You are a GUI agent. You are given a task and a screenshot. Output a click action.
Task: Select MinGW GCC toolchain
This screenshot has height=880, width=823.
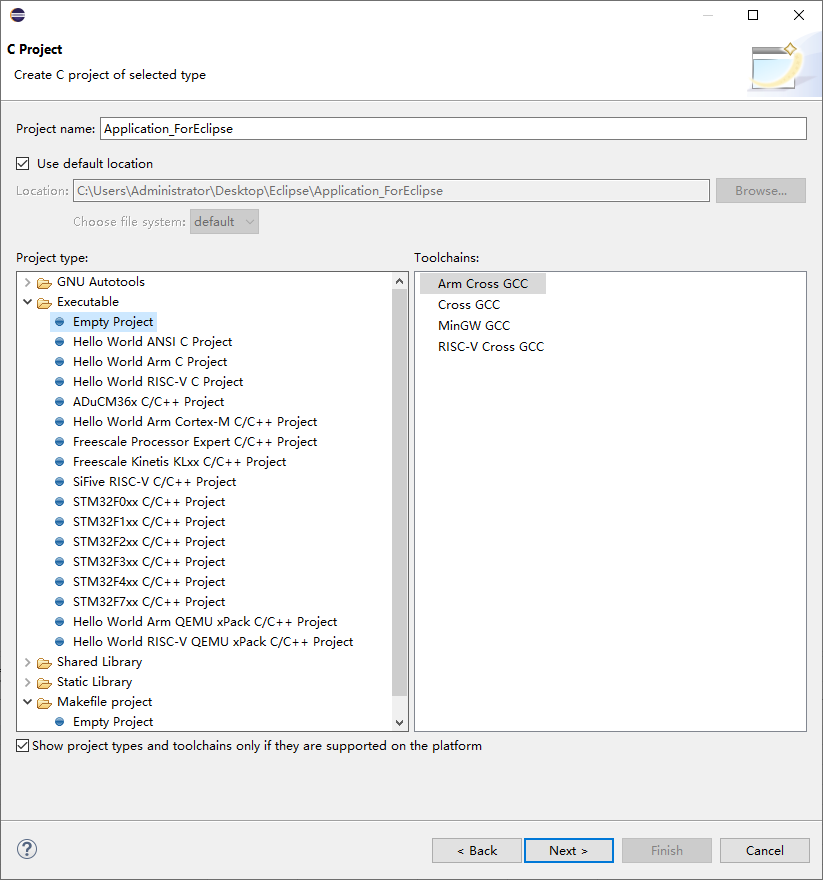[474, 326]
